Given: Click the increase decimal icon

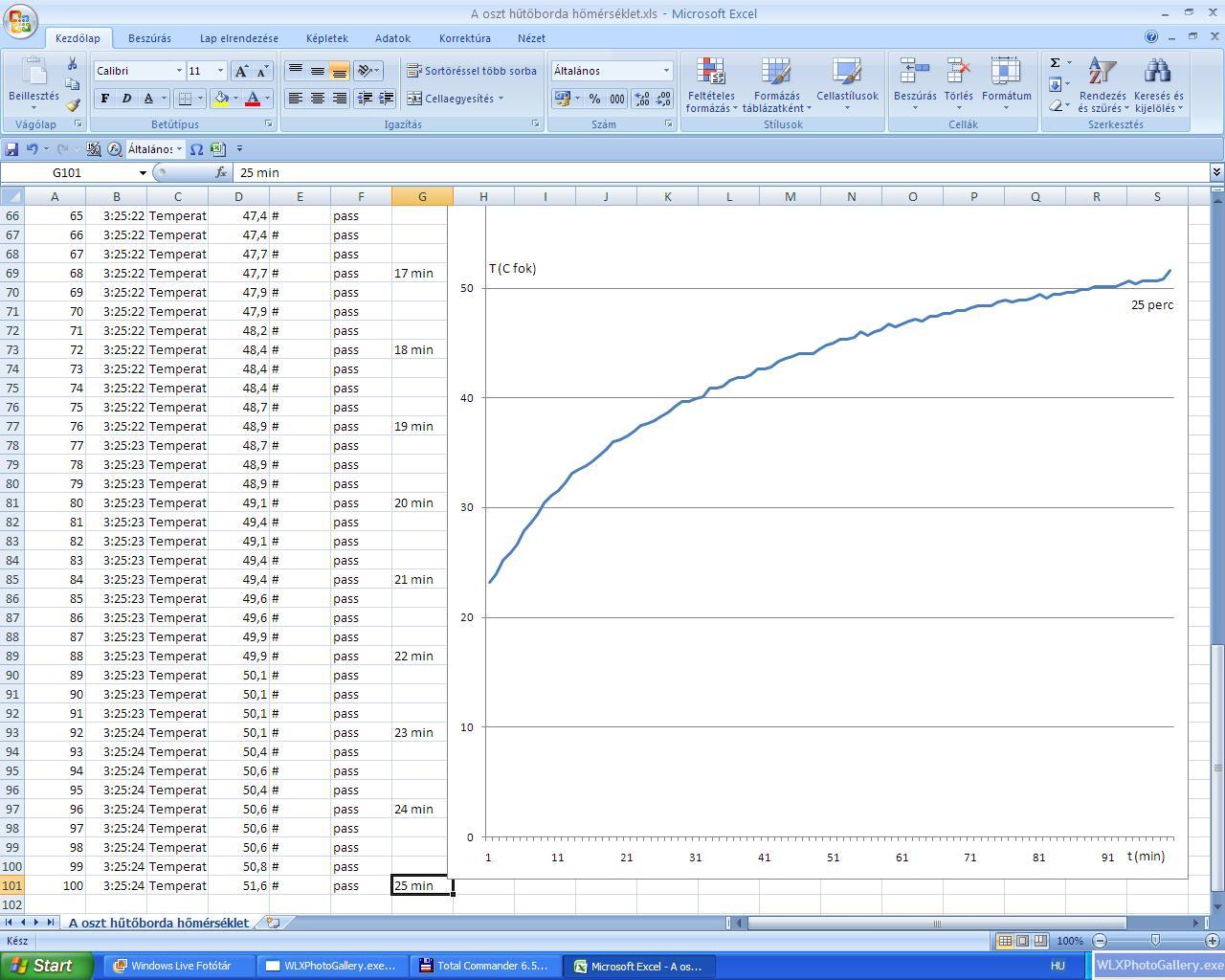Looking at the screenshot, I should (x=641, y=98).
